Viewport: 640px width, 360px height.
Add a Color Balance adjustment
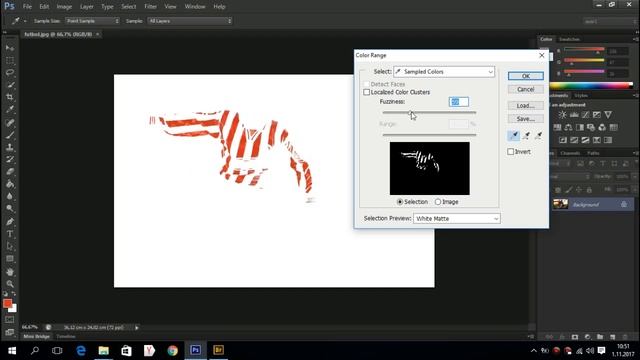coord(568,127)
